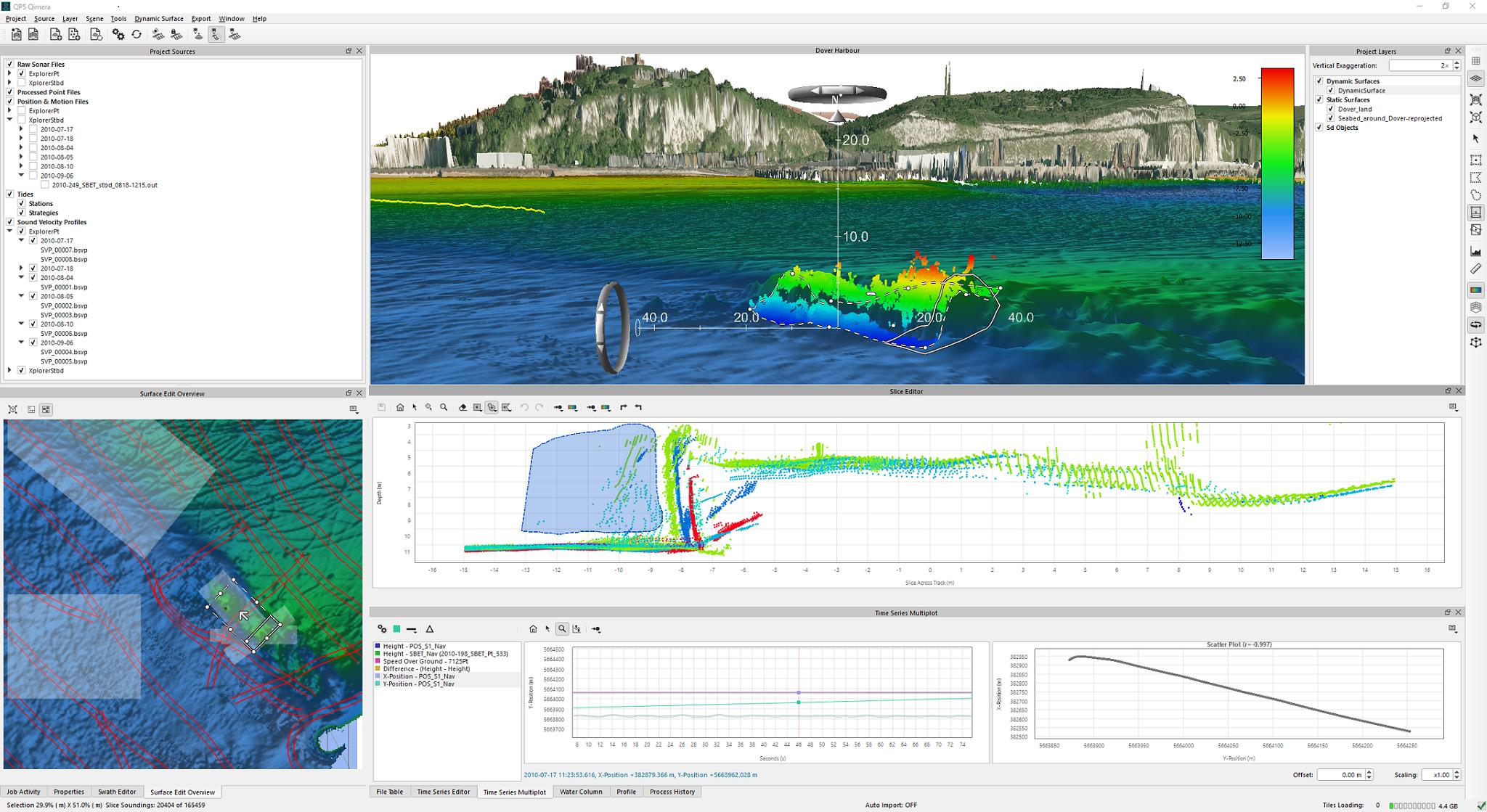Expand the XplorerStbd node under Raw Sonar Files

click(x=10, y=83)
